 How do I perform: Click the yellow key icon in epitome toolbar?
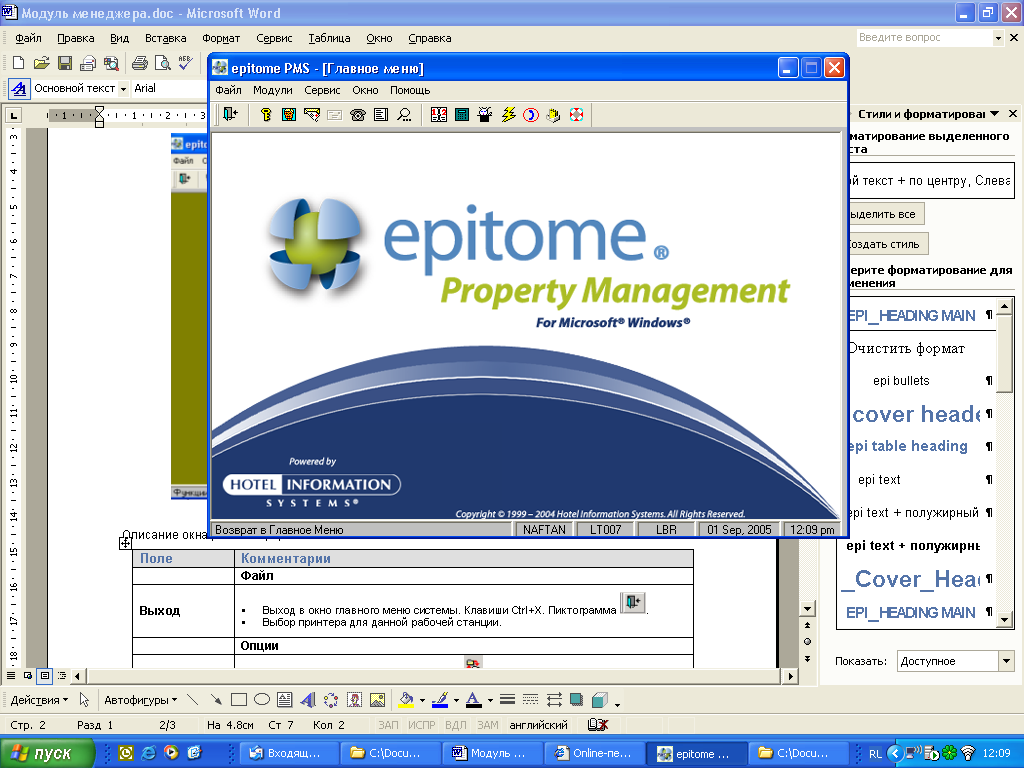pyautogui.click(x=266, y=115)
